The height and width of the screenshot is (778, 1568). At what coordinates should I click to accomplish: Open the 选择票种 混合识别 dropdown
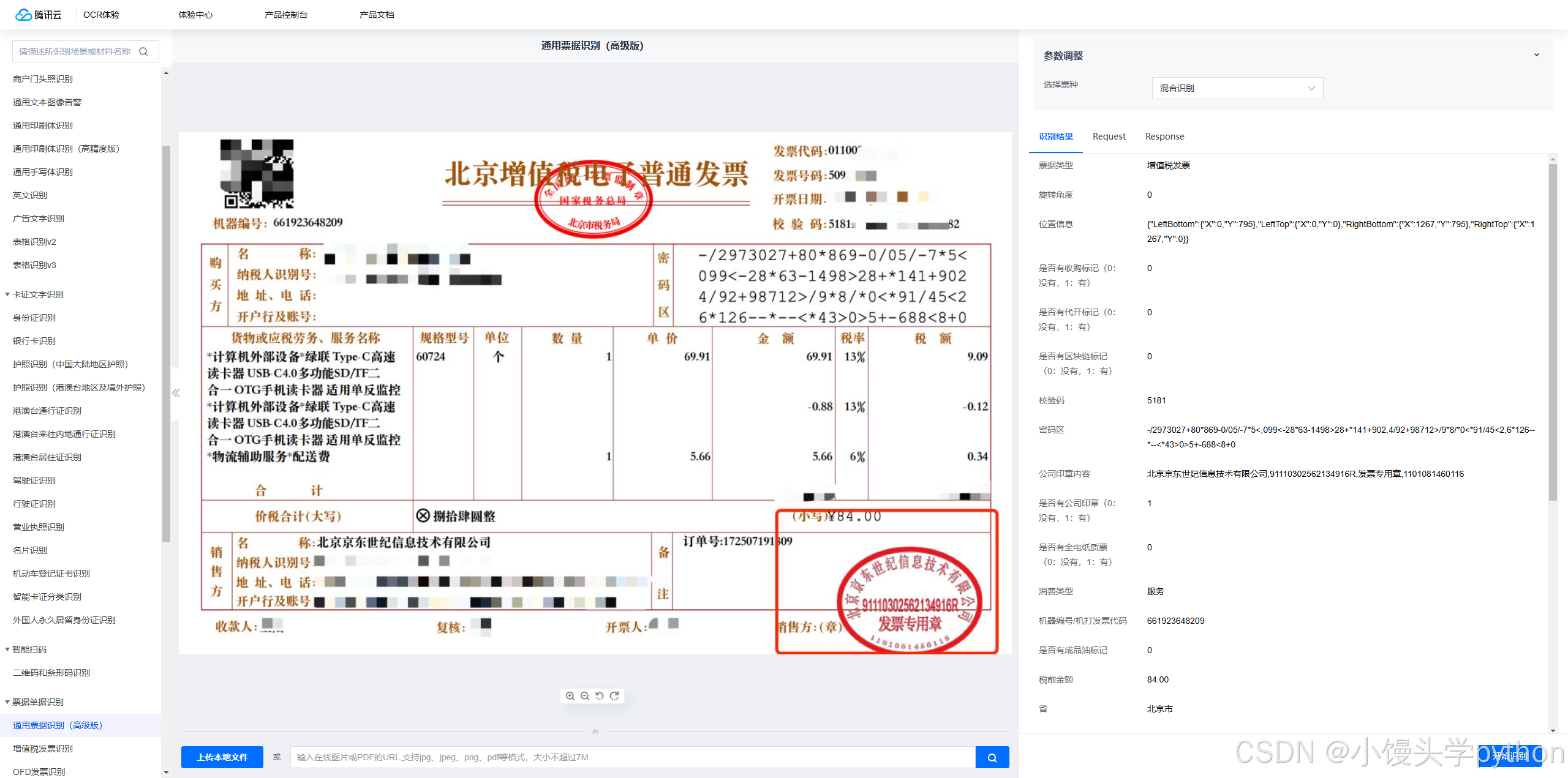tap(1237, 88)
